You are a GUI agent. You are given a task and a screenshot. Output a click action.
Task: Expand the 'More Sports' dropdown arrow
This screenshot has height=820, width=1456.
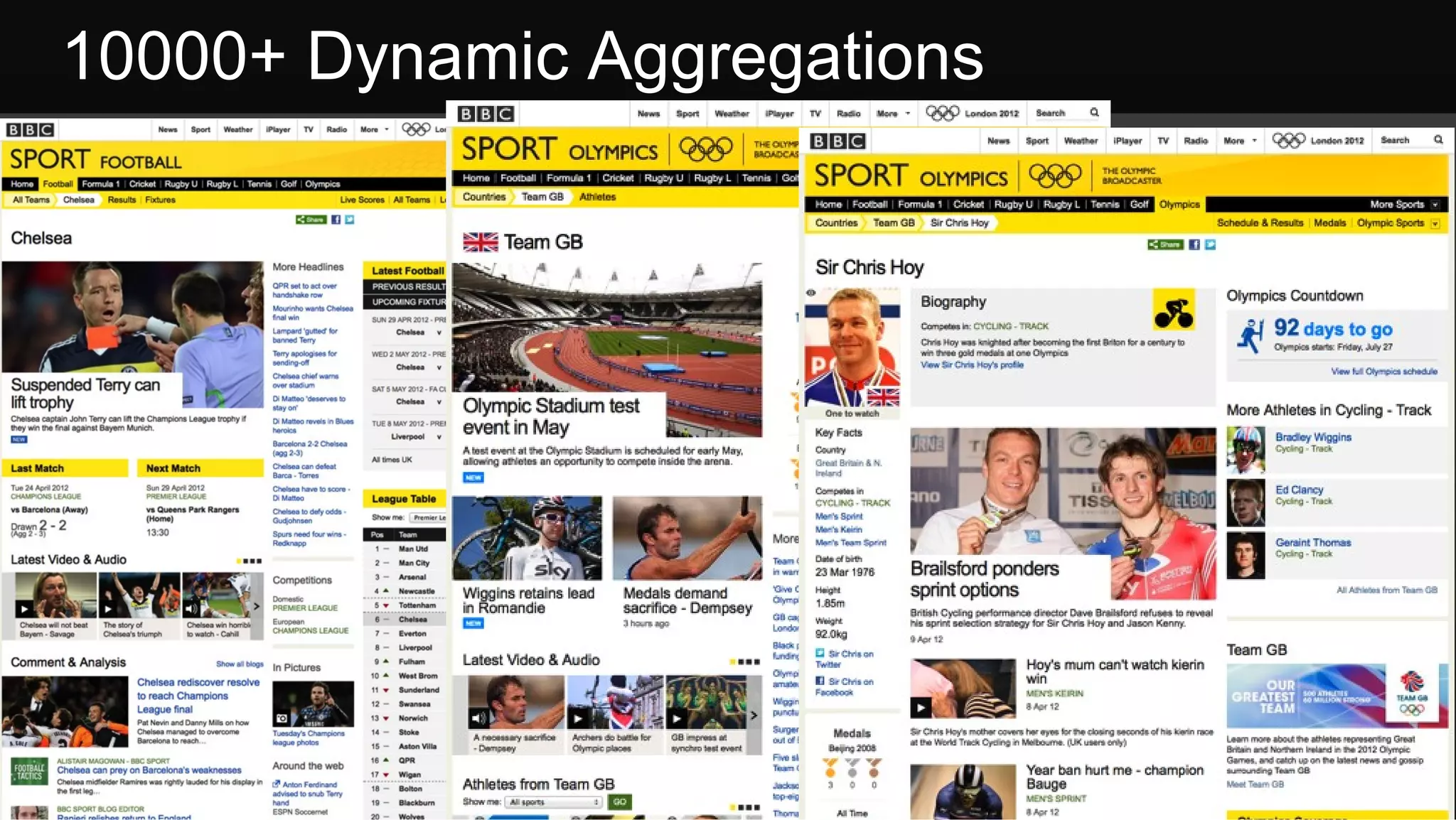(x=1435, y=205)
